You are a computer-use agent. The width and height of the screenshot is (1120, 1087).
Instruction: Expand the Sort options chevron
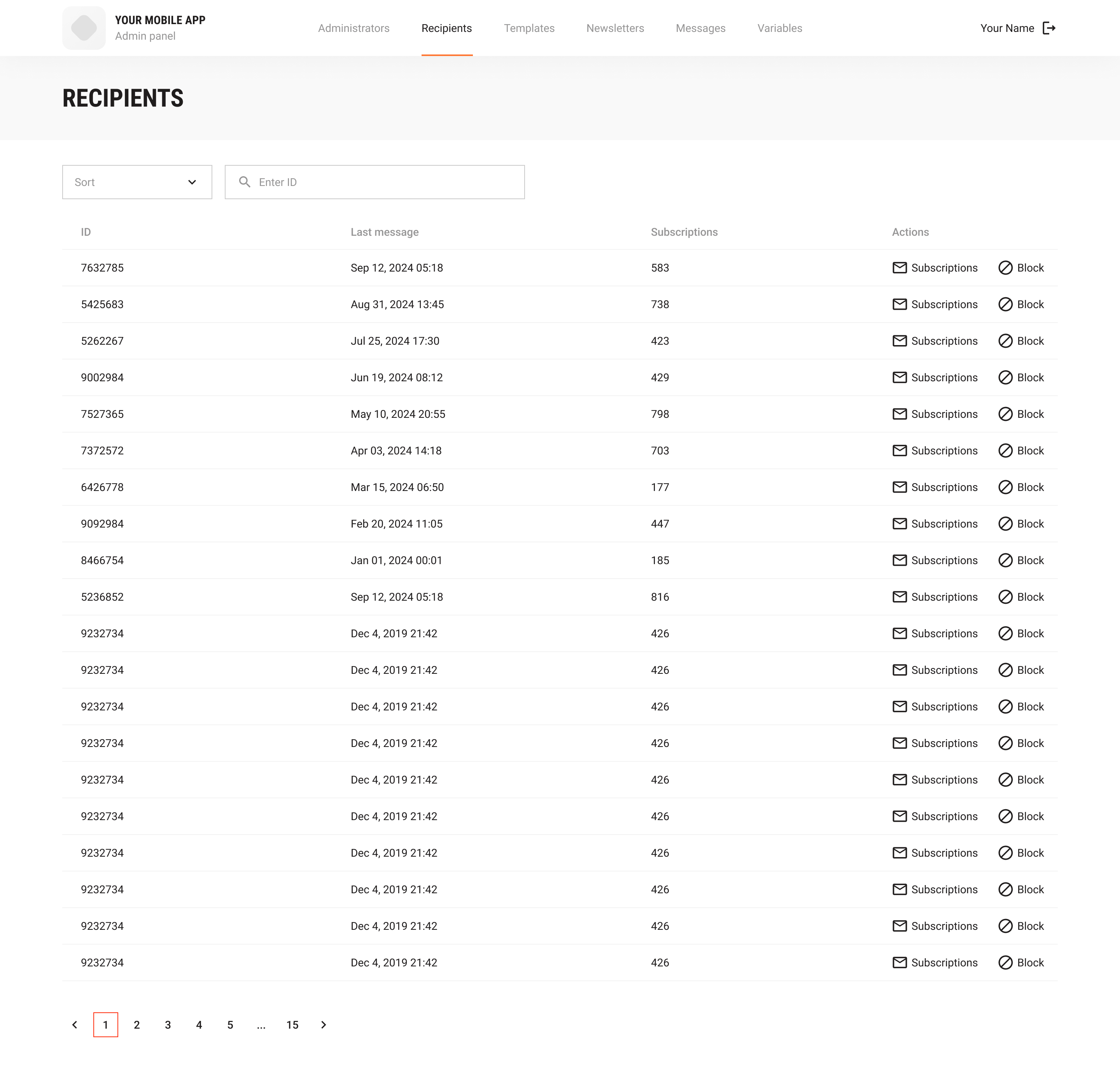[192, 182]
